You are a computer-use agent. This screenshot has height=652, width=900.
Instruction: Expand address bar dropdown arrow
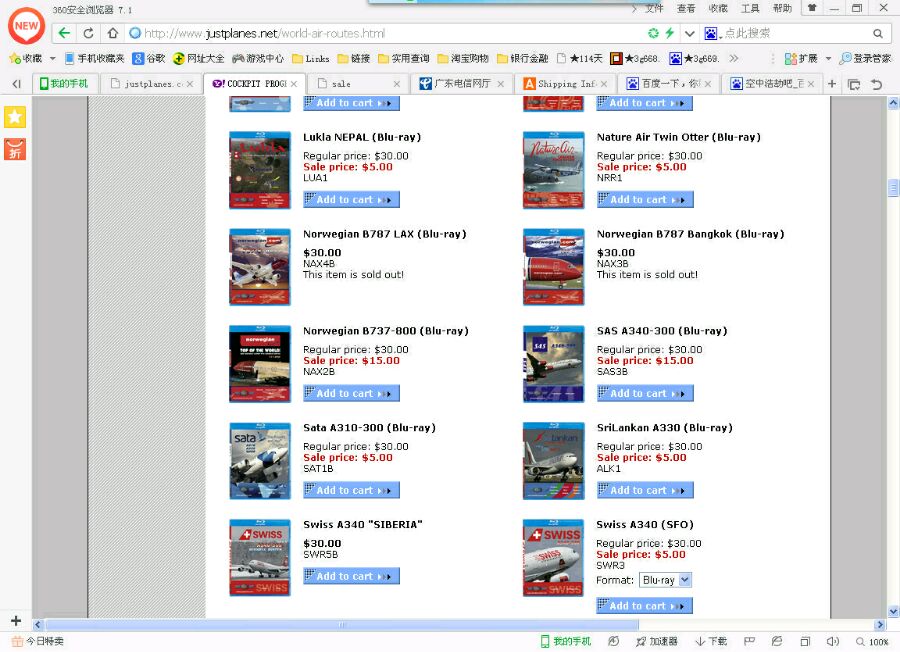pyautogui.click(x=689, y=33)
